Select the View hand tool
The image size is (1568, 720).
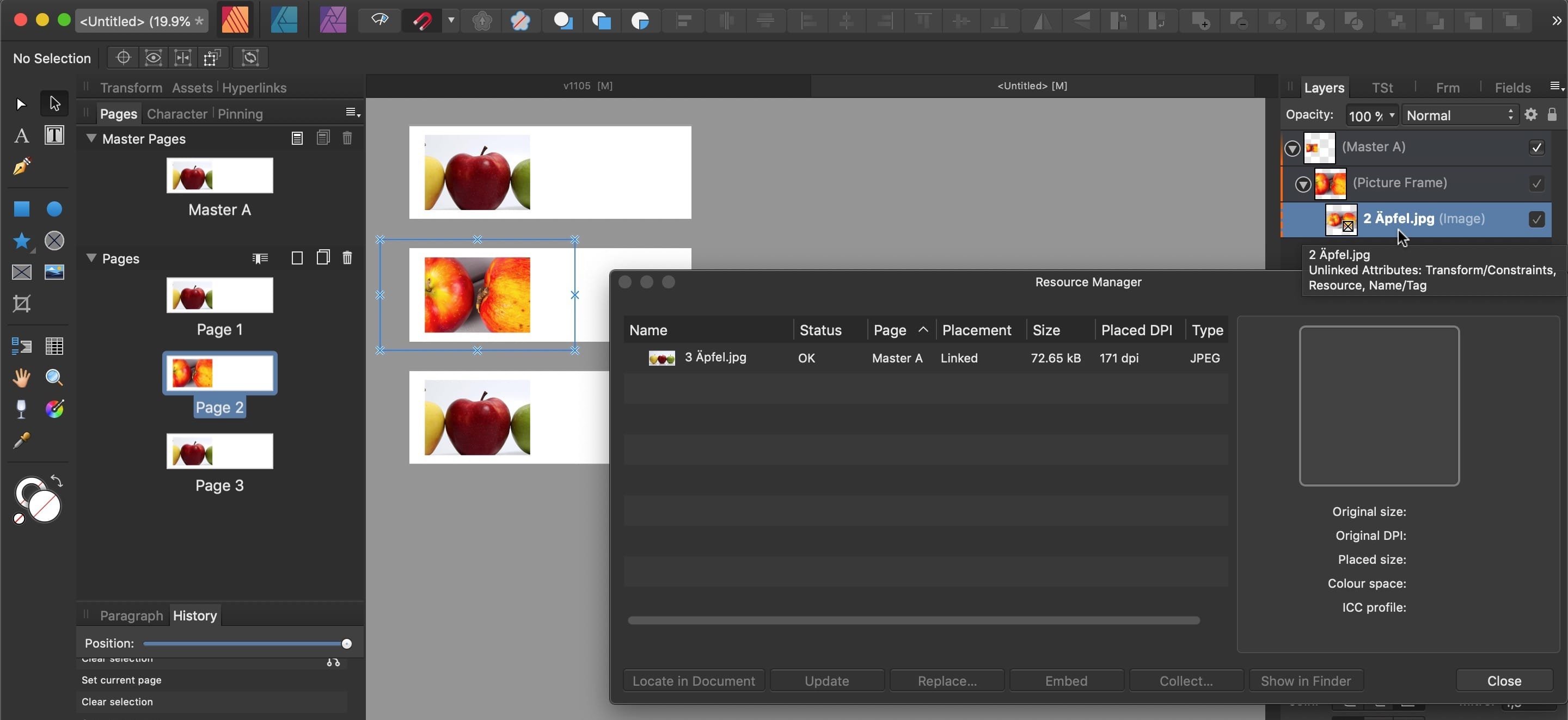21,378
